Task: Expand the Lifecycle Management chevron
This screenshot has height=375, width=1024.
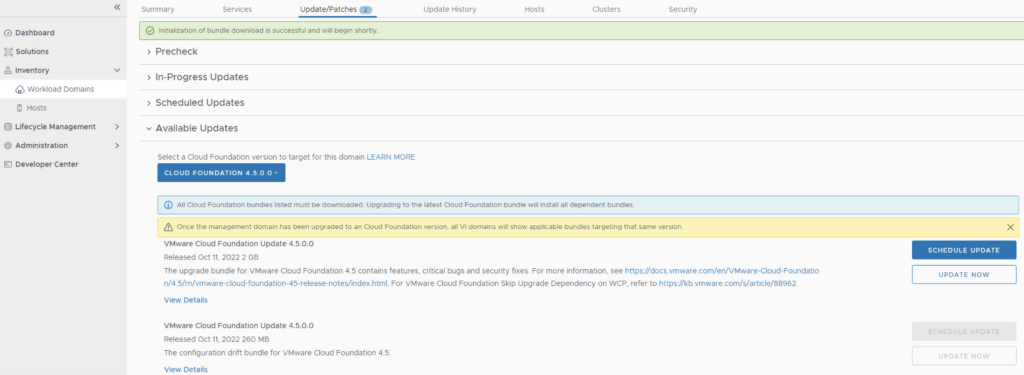Action: click(117, 127)
